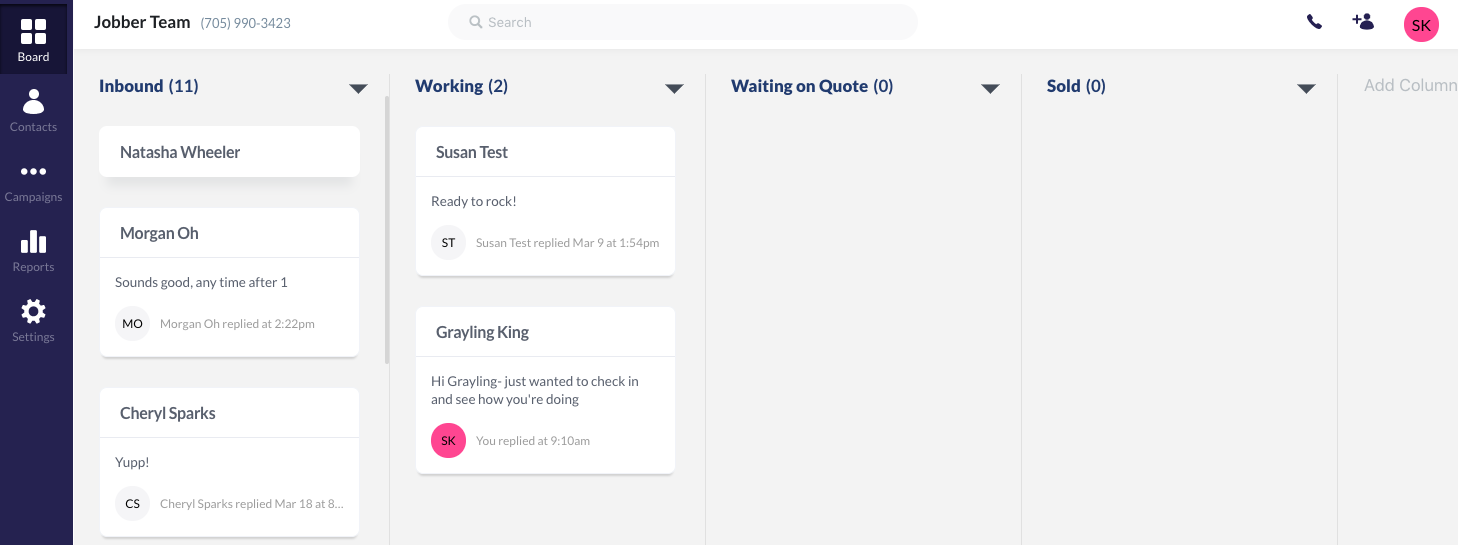Click the Inbound column scrollbar
The image size is (1458, 545).
click(x=386, y=230)
